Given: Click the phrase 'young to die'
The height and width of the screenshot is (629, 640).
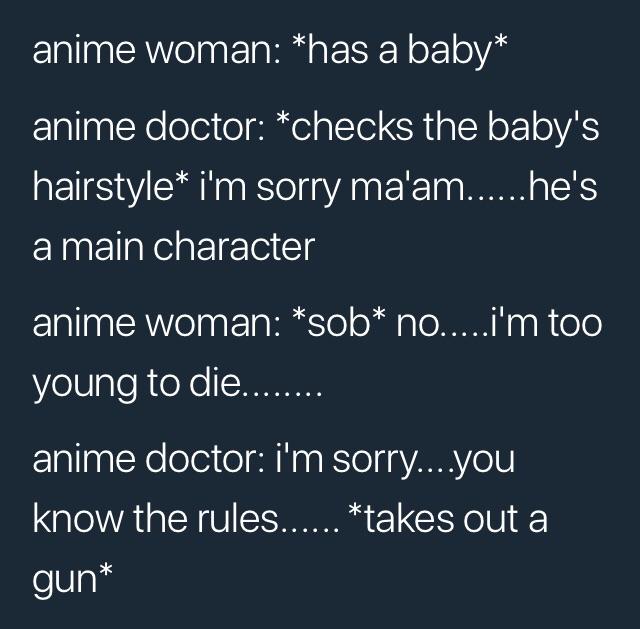Looking at the screenshot, I should tap(137, 384).
